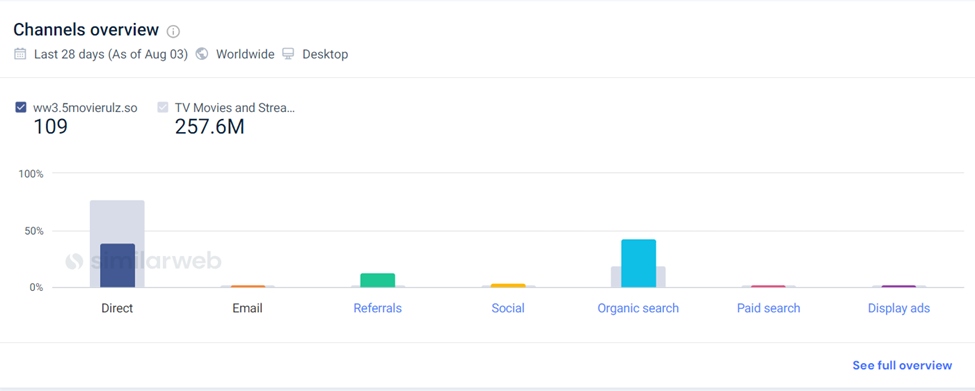Toggle the TV Movies and Streaming checkbox
This screenshot has height=391, width=975.
[163, 107]
